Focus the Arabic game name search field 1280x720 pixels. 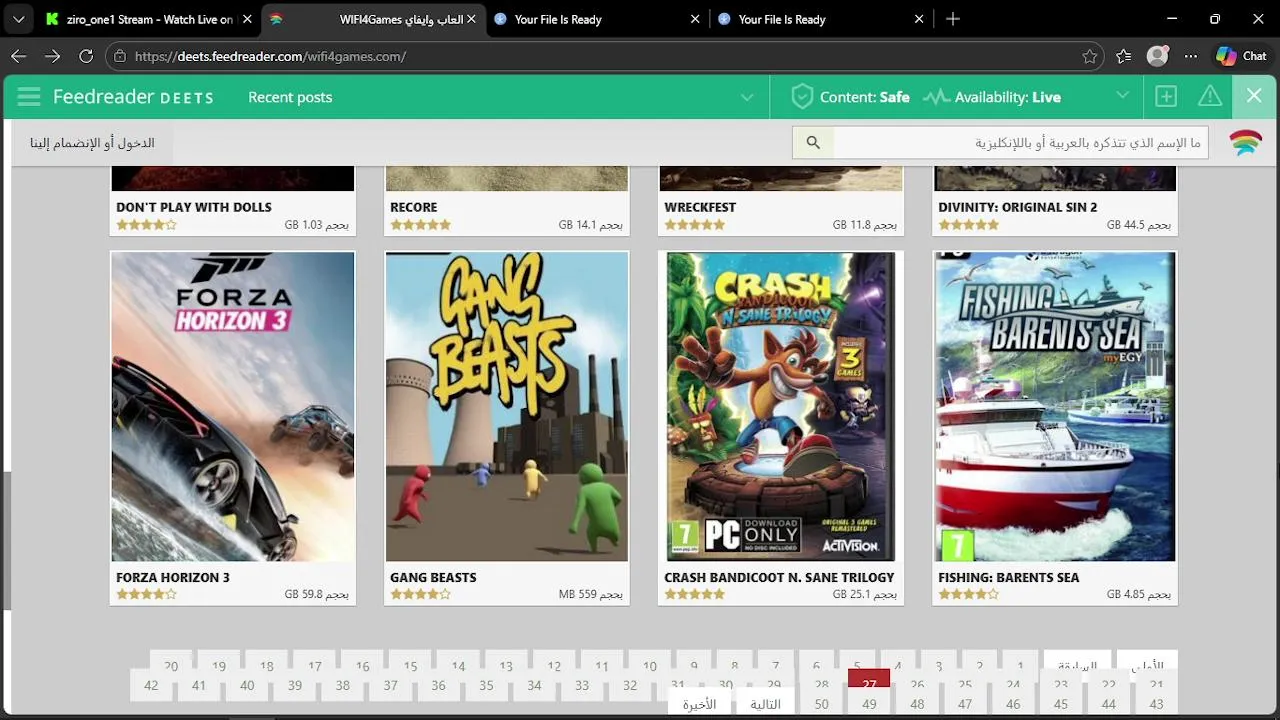pyautogui.click(x=1021, y=143)
